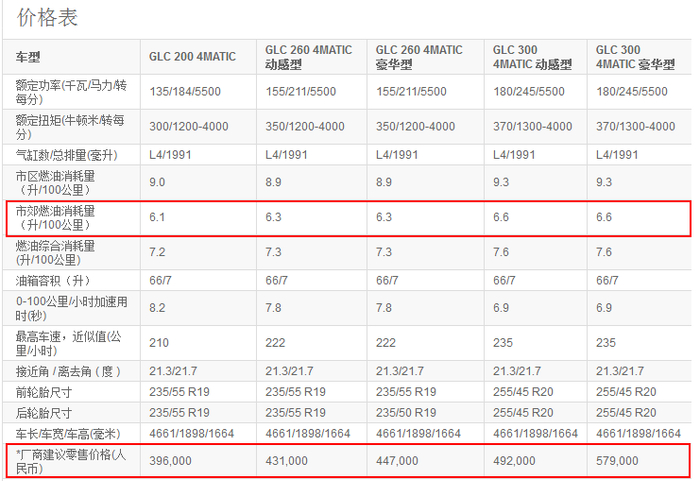Screen dimensions: 700x481
Task: Click the 0-100公里/小时加速用时 row label
Action: (71, 309)
